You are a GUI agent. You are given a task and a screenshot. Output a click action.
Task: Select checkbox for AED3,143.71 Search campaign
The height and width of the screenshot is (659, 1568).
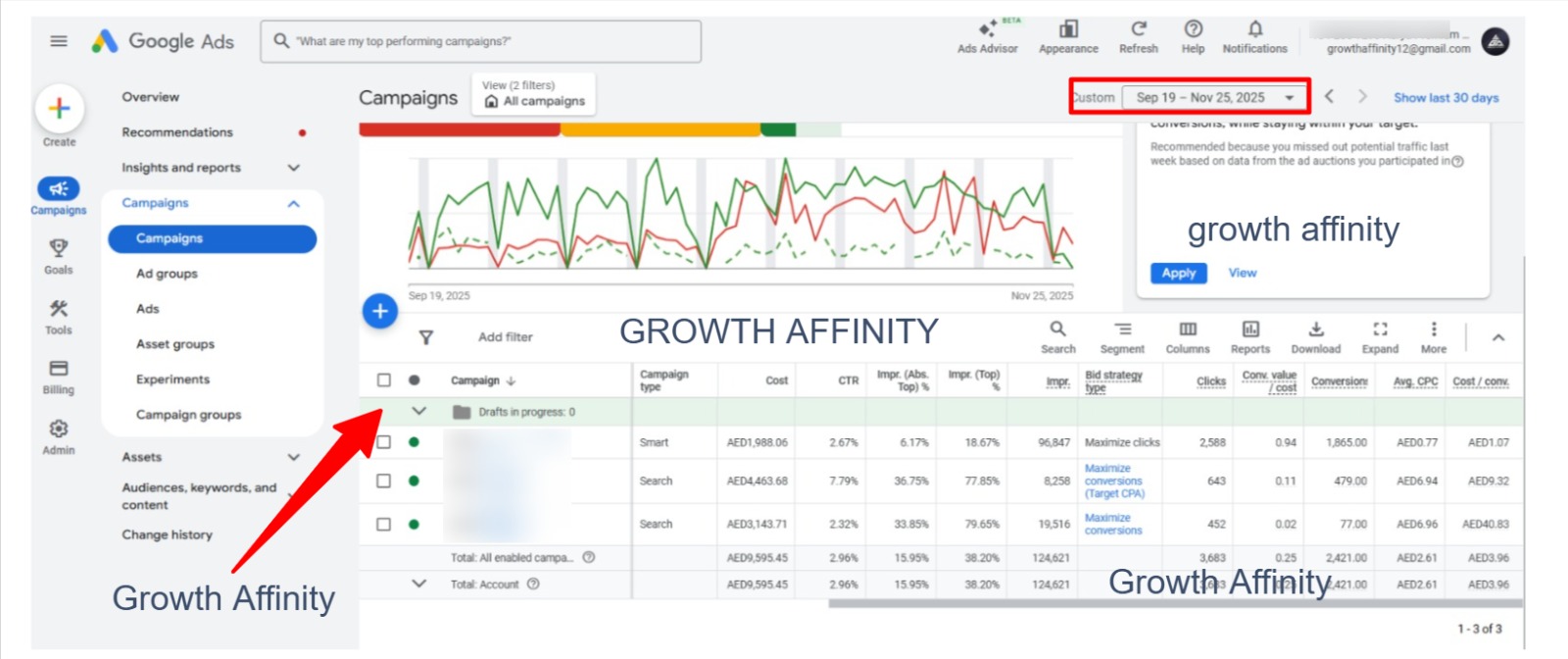pyautogui.click(x=384, y=525)
